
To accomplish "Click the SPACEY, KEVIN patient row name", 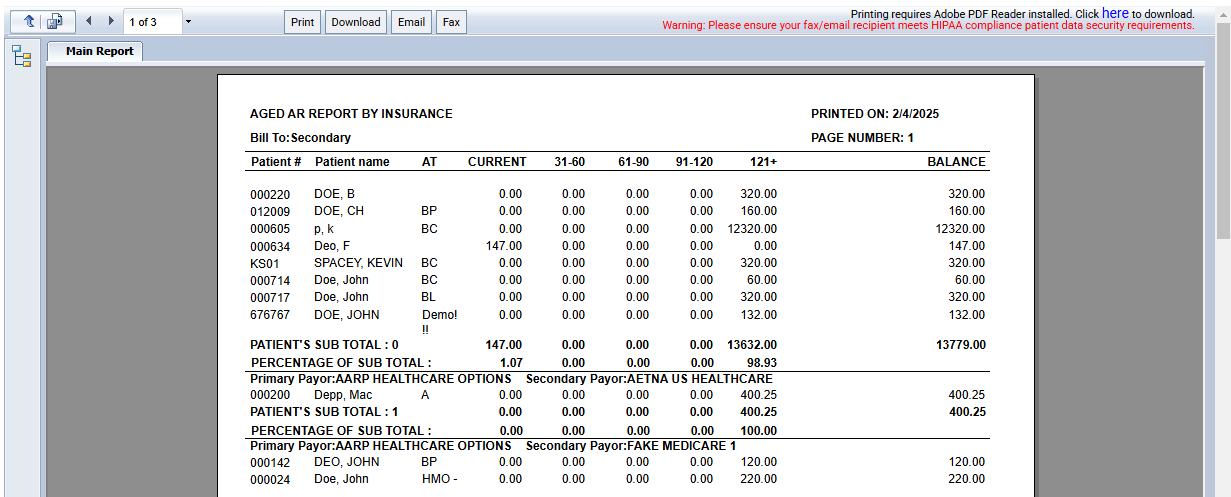I will (358, 263).
